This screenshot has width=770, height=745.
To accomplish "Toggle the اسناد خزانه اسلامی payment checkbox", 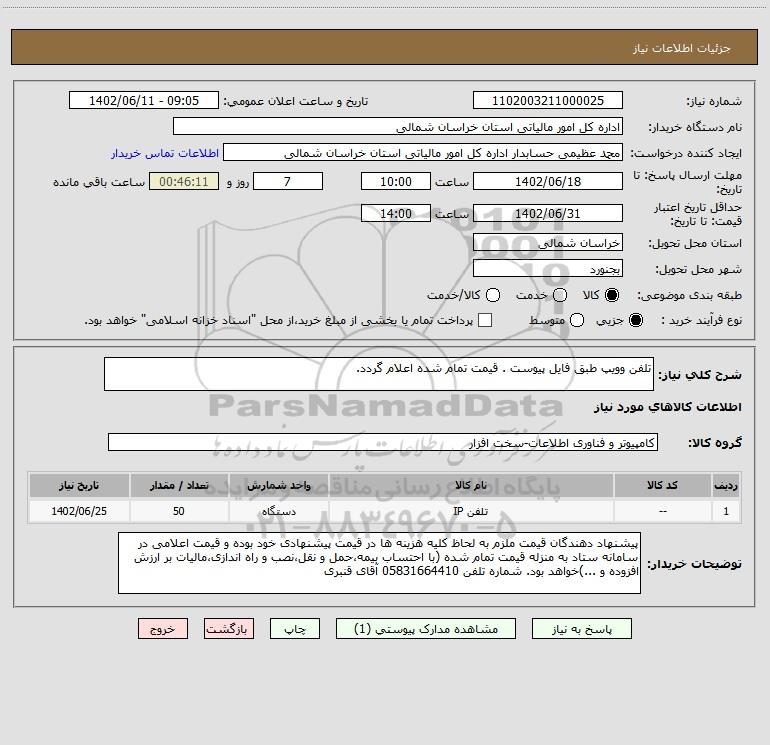I will click(485, 320).
